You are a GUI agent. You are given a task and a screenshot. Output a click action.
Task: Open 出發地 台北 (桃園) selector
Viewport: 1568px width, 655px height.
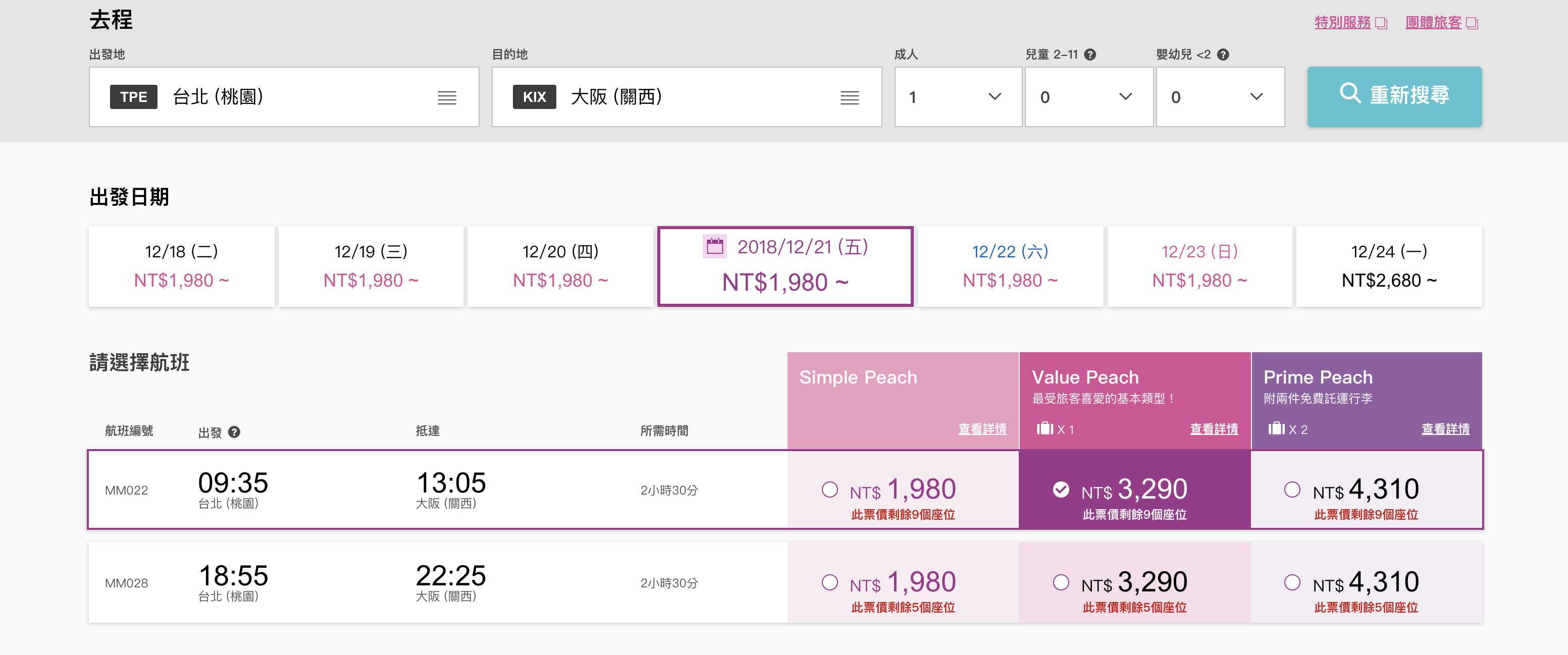(x=284, y=97)
